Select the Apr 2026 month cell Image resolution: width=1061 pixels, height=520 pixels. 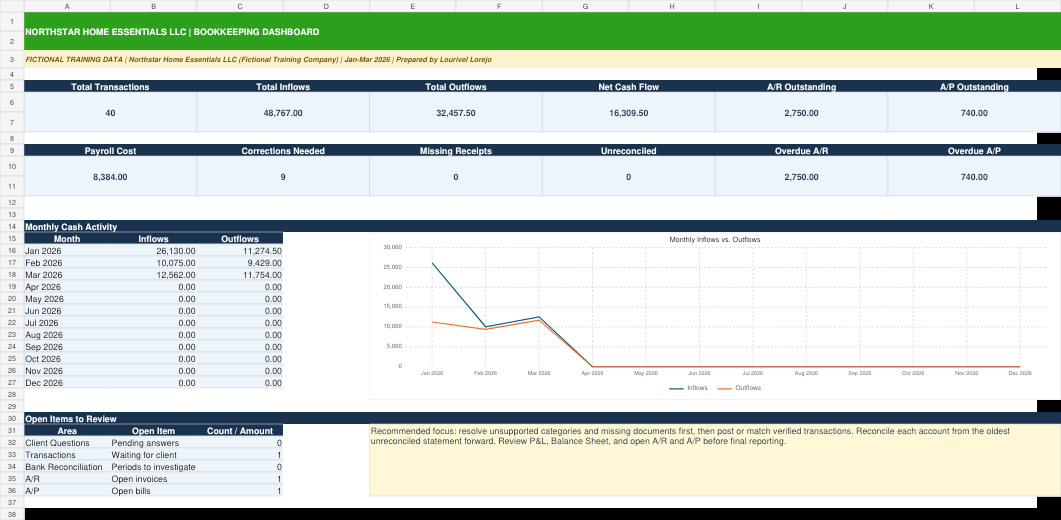67,286
